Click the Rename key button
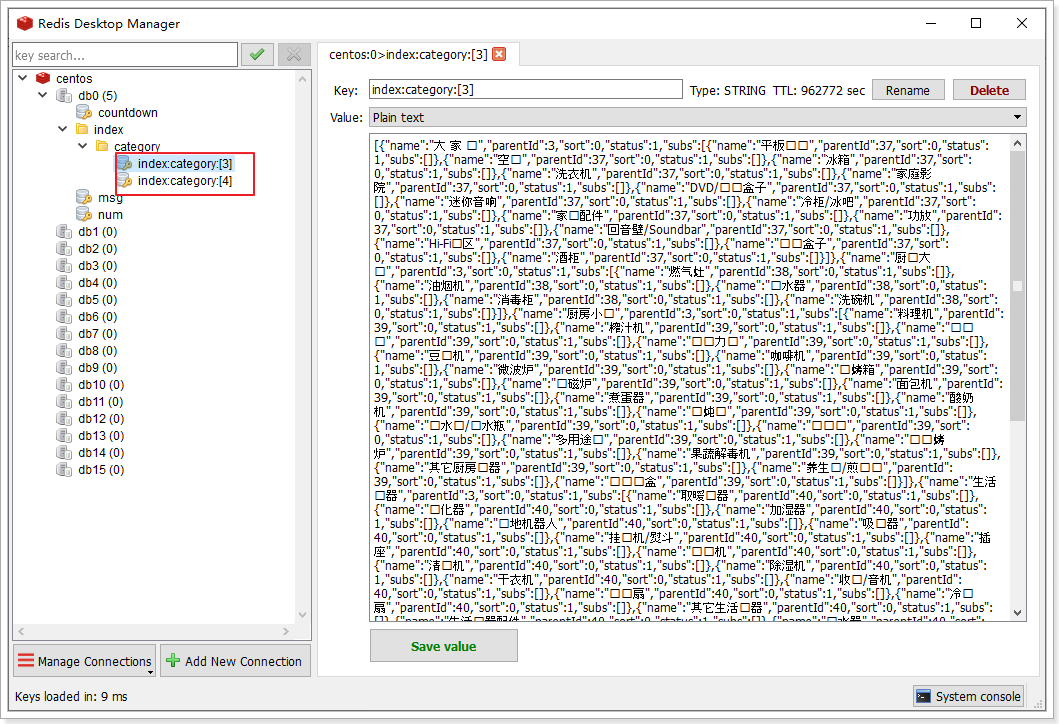This screenshot has width=1059, height=724. [x=907, y=90]
